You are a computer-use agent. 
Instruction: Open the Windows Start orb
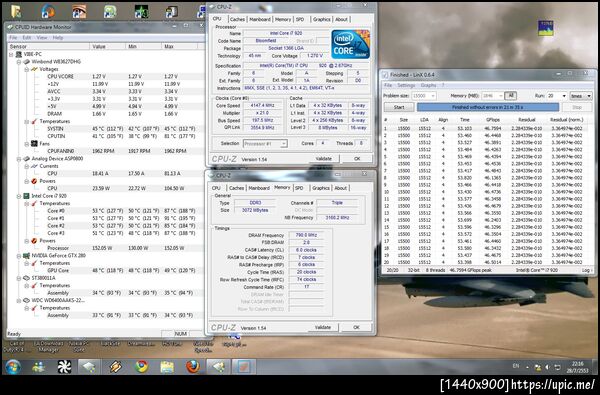[x=12, y=367]
